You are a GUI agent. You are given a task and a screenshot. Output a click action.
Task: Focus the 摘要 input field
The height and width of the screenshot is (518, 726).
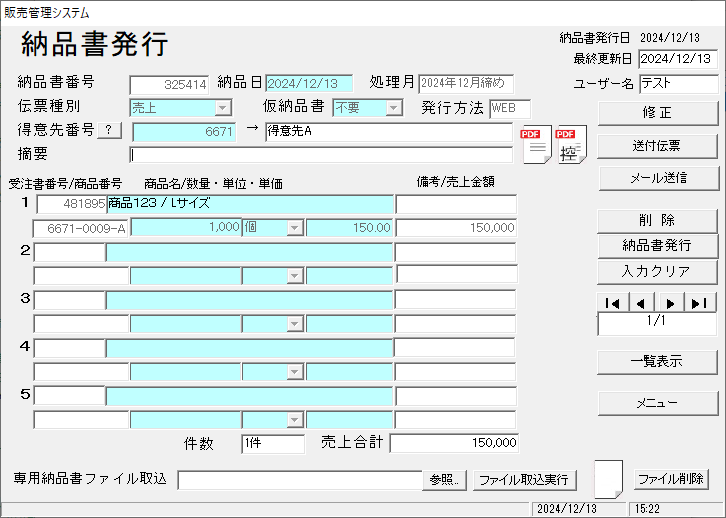[x=321, y=155]
